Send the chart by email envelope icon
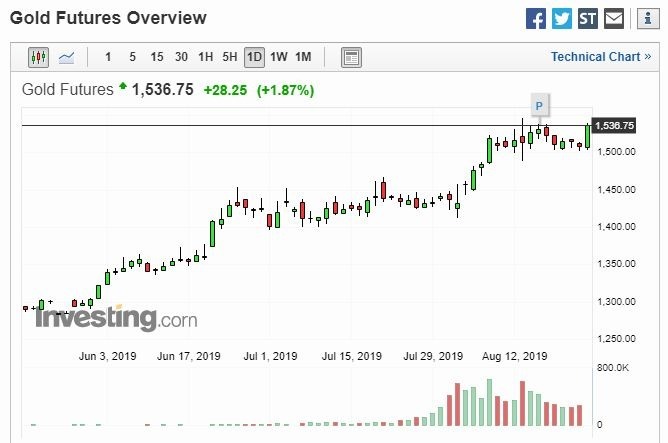Screen dimensions: 668x443 [x=614, y=19]
